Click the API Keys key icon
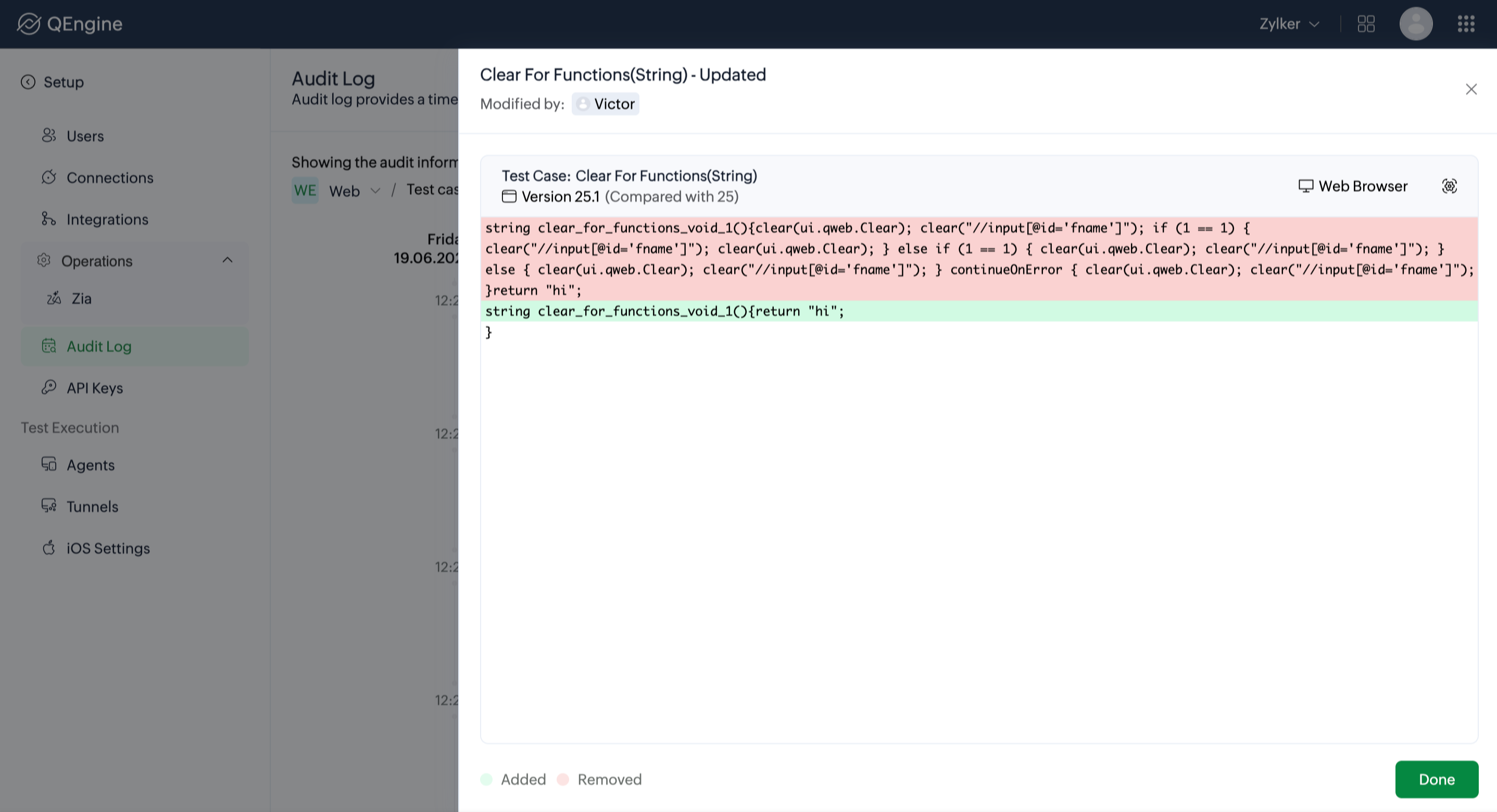This screenshot has width=1497, height=812. 49,387
